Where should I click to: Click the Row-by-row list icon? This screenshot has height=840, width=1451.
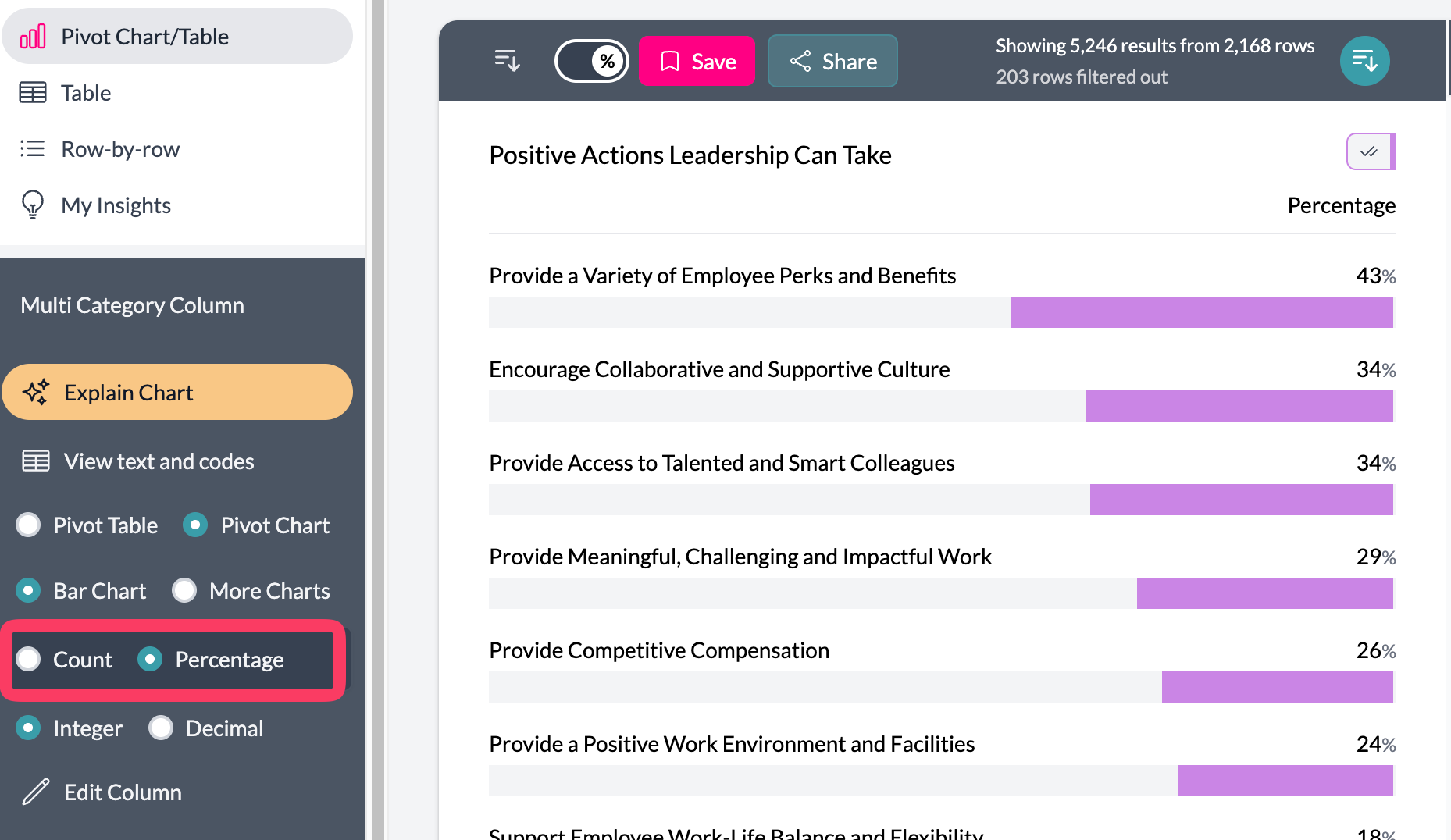click(33, 149)
